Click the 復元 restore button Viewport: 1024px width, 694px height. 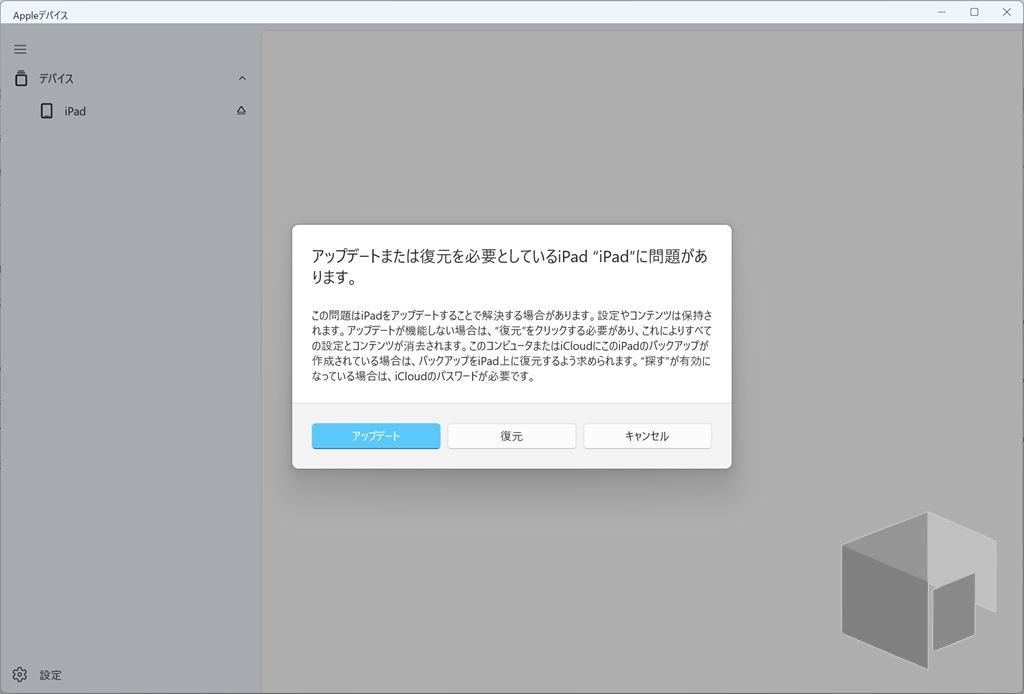[511, 436]
